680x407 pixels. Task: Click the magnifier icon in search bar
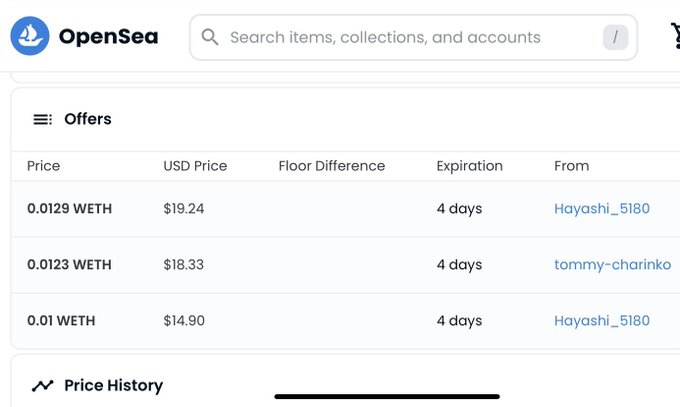coord(210,38)
